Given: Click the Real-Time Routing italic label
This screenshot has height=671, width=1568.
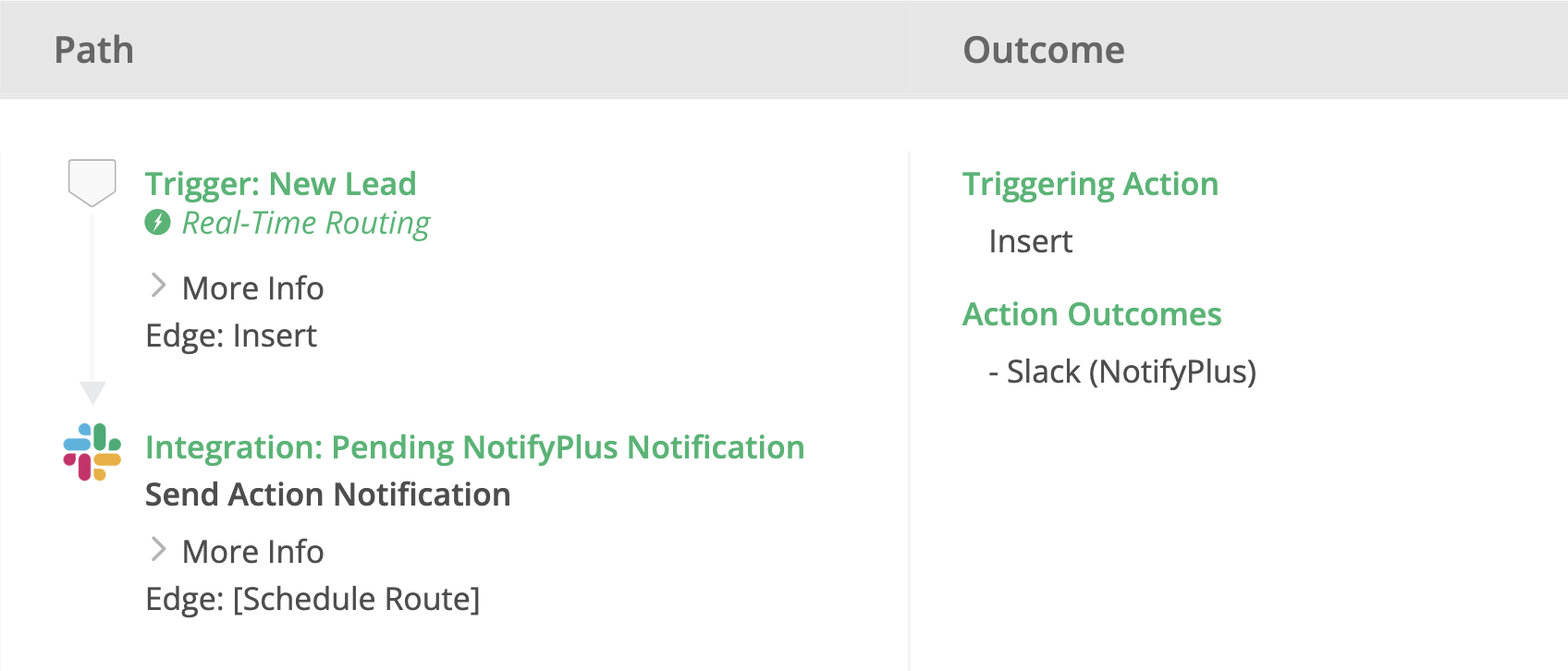Looking at the screenshot, I should click(306, 223).
